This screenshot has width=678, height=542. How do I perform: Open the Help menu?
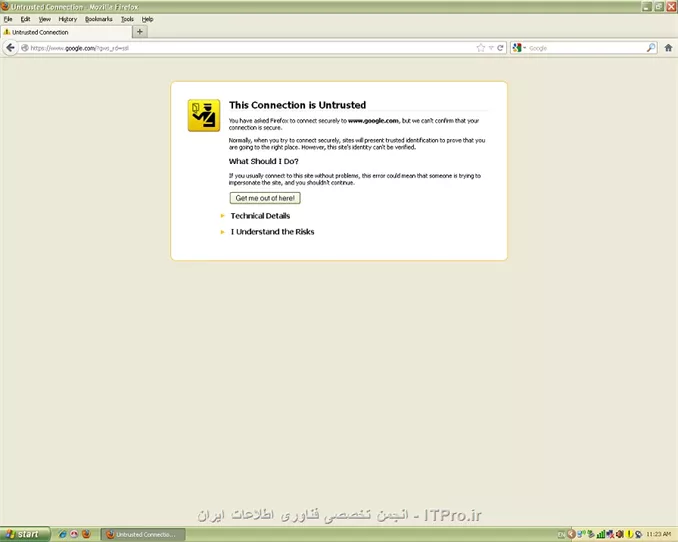pyautogui.click(x=147, y=19)
